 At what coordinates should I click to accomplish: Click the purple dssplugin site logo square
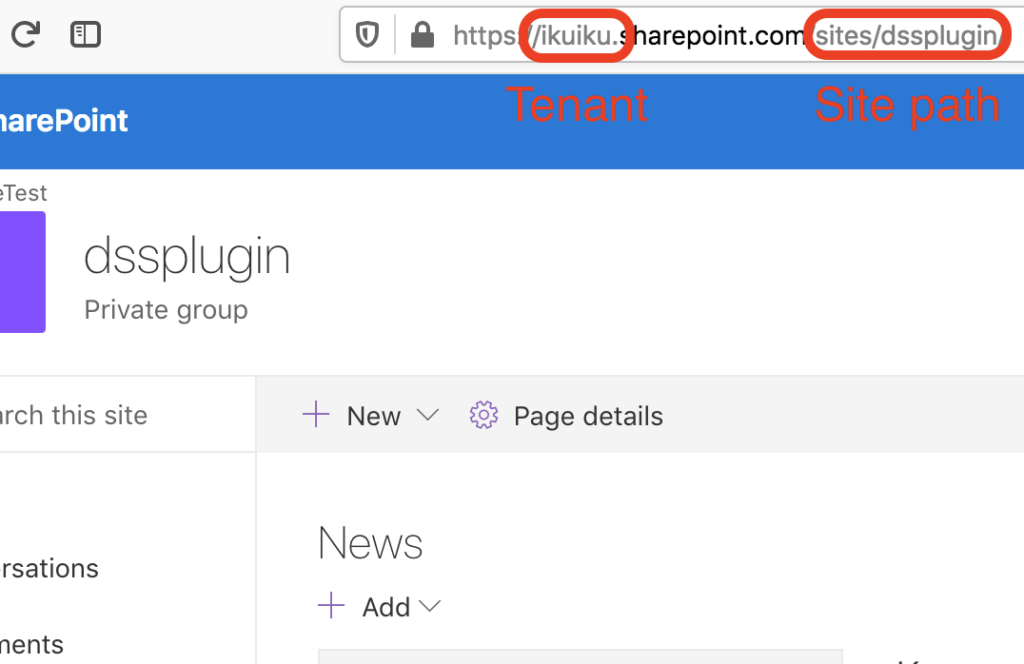tap(20, 272)
